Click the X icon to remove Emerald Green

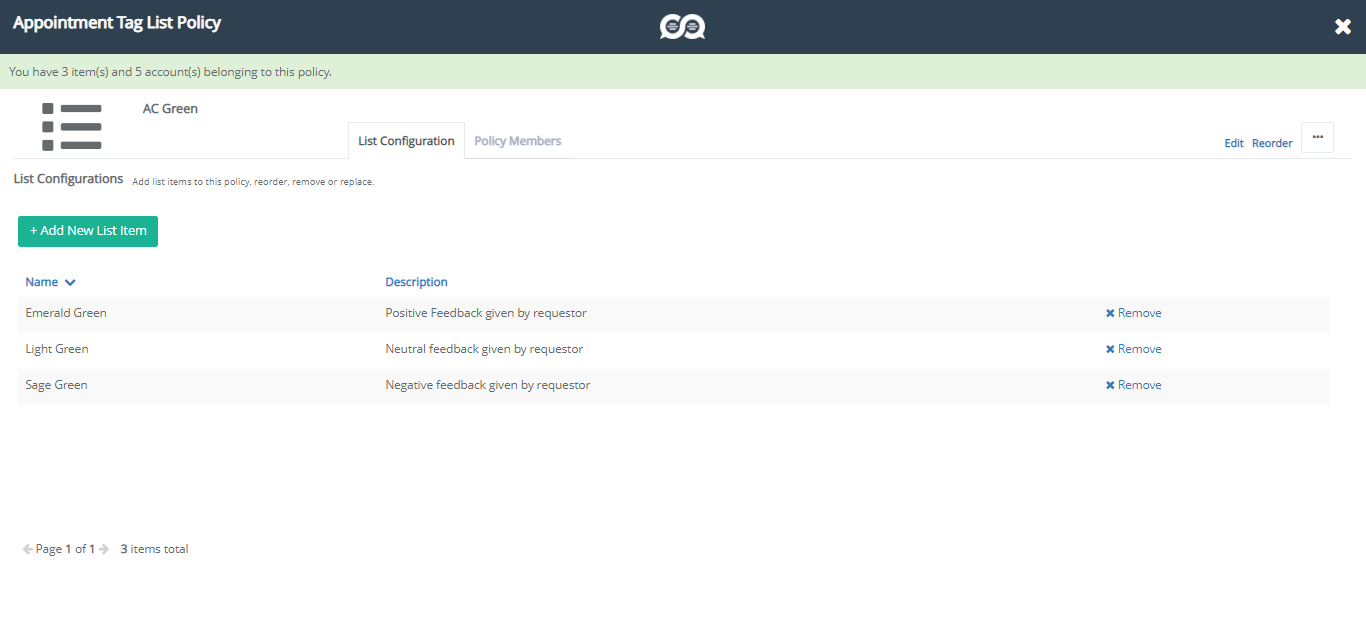tap(1110, 313)
